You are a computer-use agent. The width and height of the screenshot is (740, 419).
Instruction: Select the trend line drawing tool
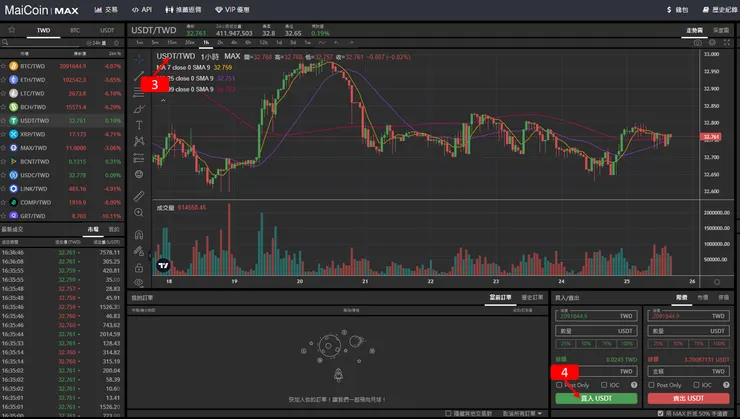point(139,76)
